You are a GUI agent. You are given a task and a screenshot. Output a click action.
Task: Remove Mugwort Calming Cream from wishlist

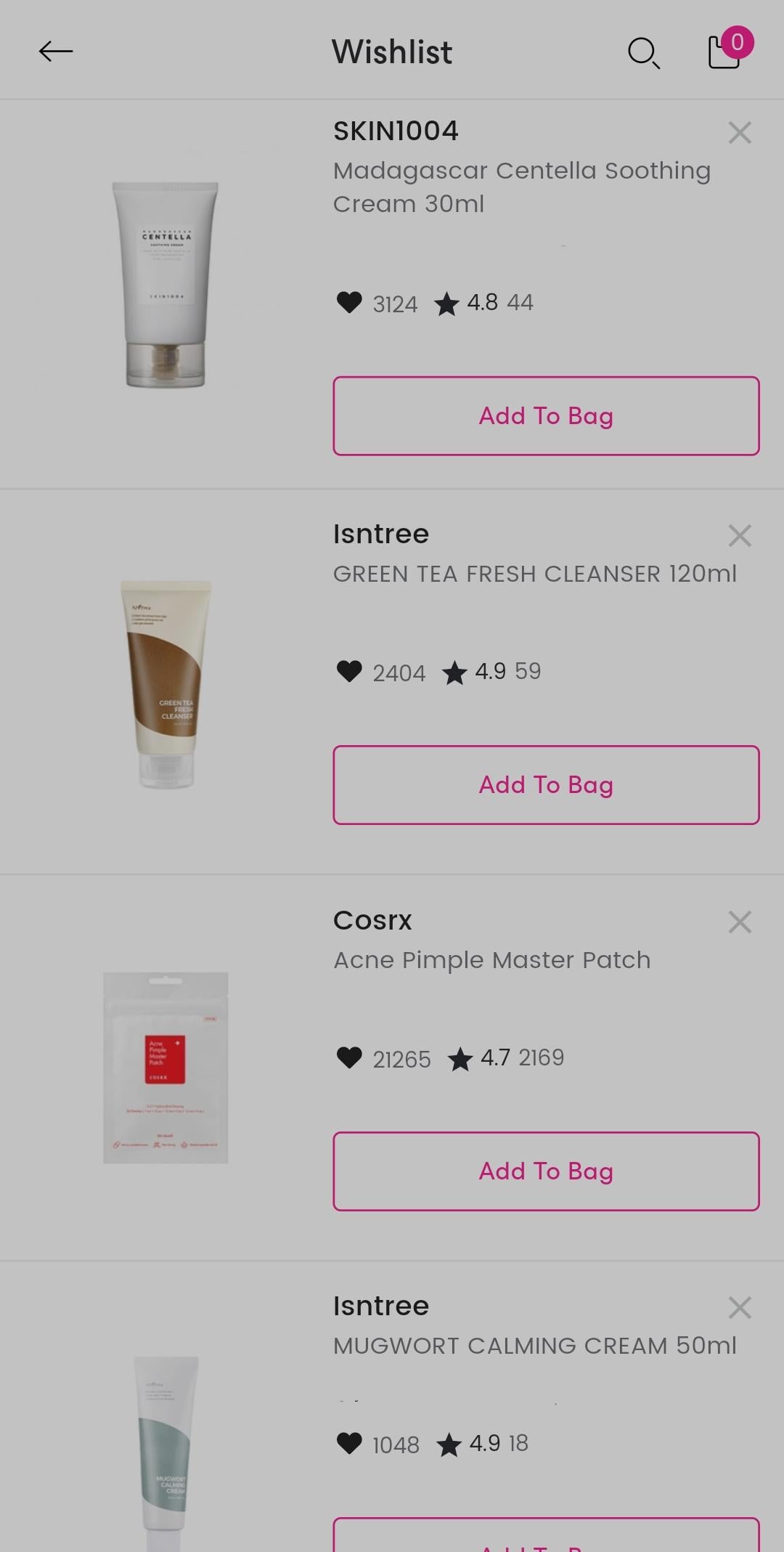tap(739, 1308)
